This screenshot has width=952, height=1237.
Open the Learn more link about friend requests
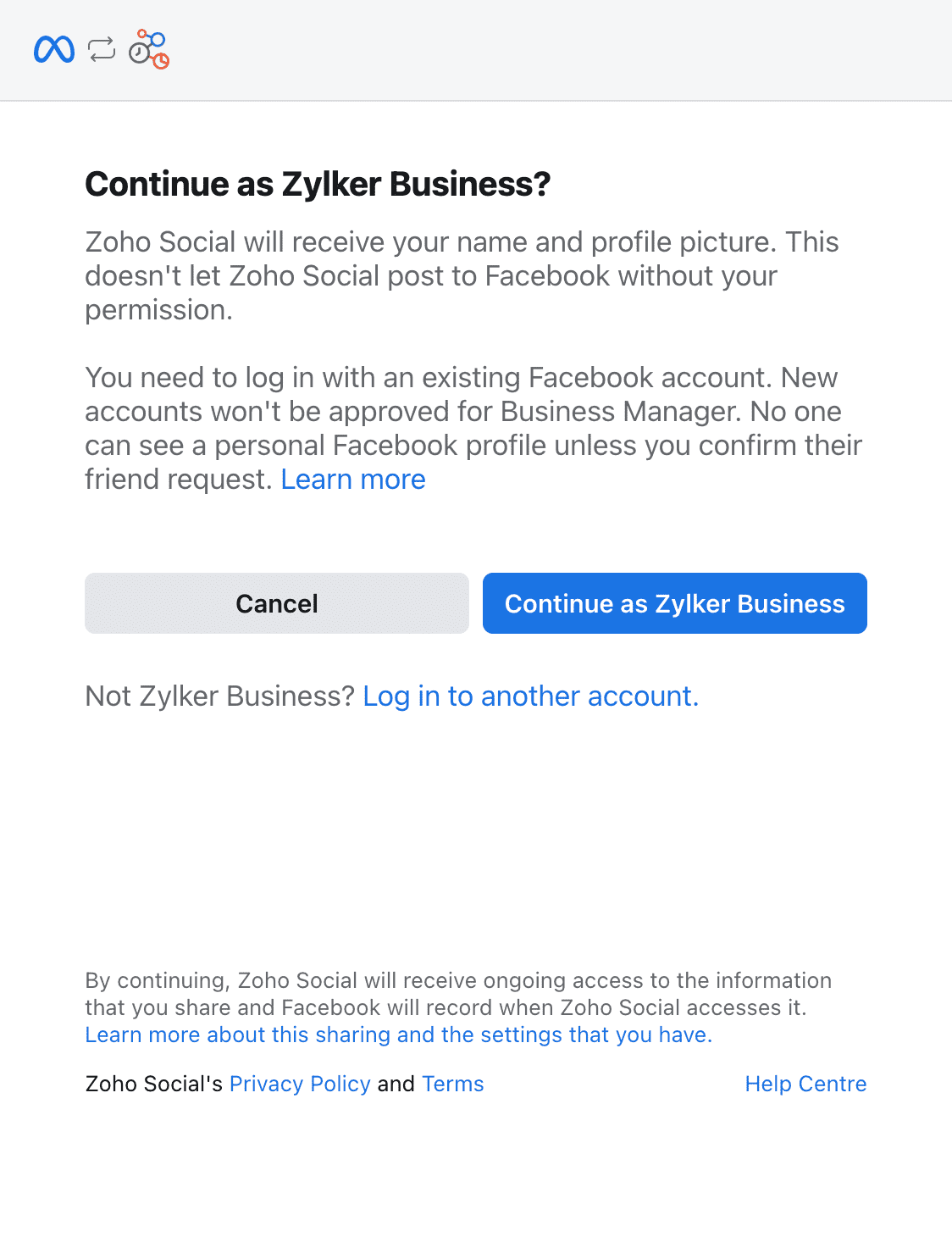353,479
